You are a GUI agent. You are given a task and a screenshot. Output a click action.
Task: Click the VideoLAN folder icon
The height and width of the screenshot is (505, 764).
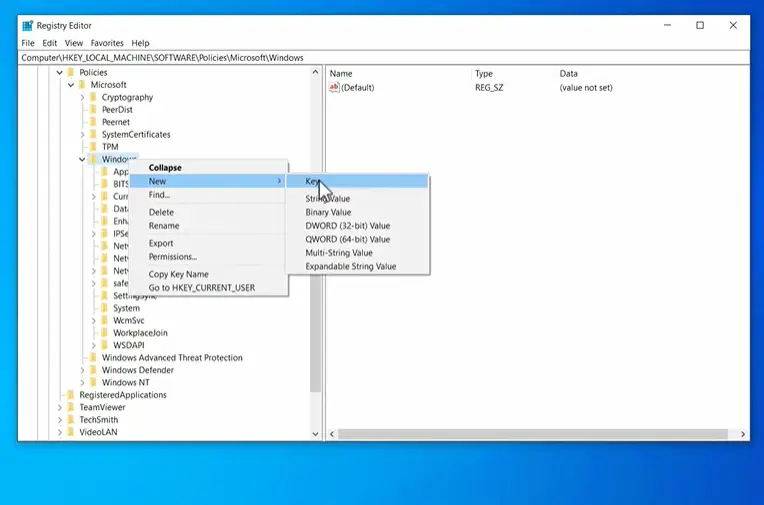71,432
